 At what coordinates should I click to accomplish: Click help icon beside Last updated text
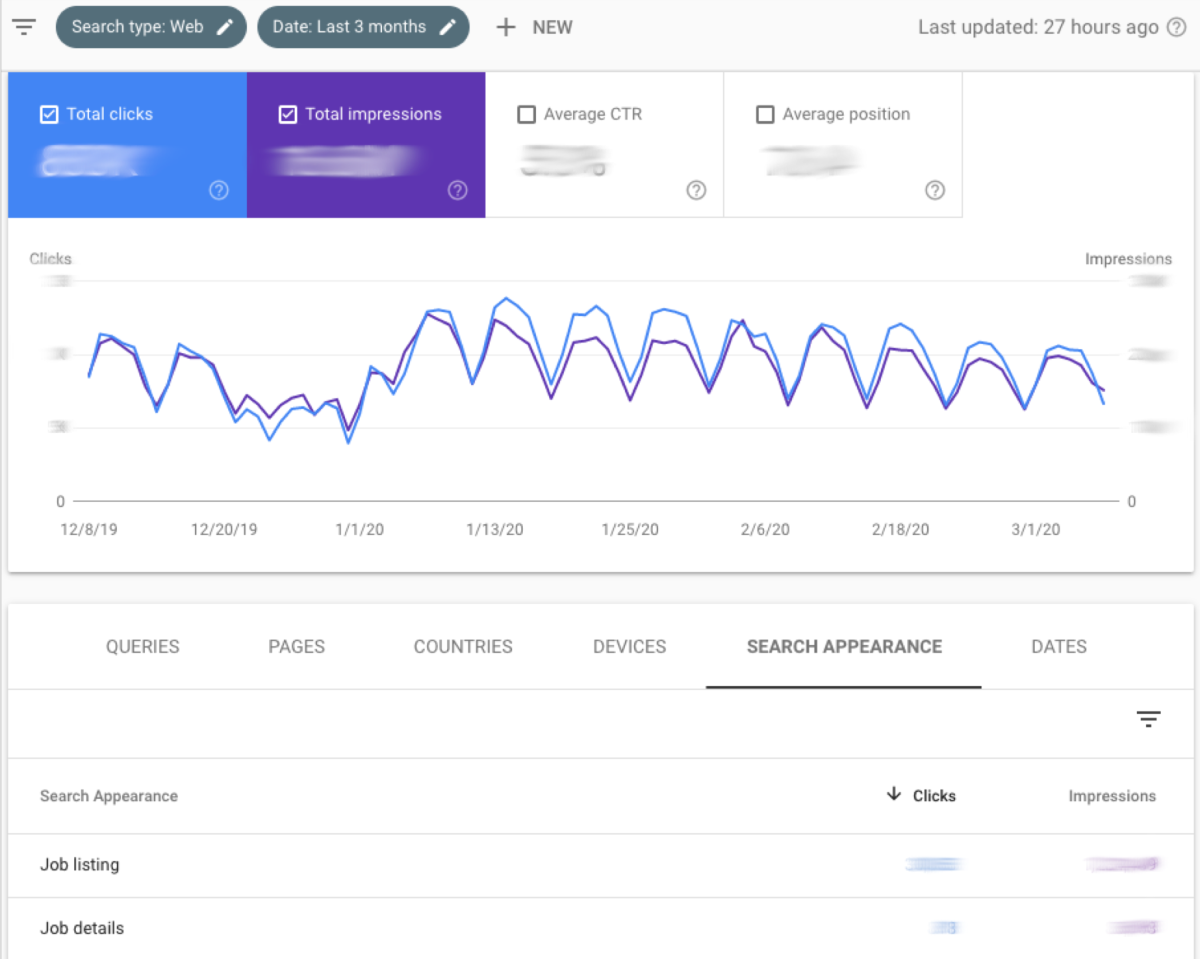tap(1177, 28)
